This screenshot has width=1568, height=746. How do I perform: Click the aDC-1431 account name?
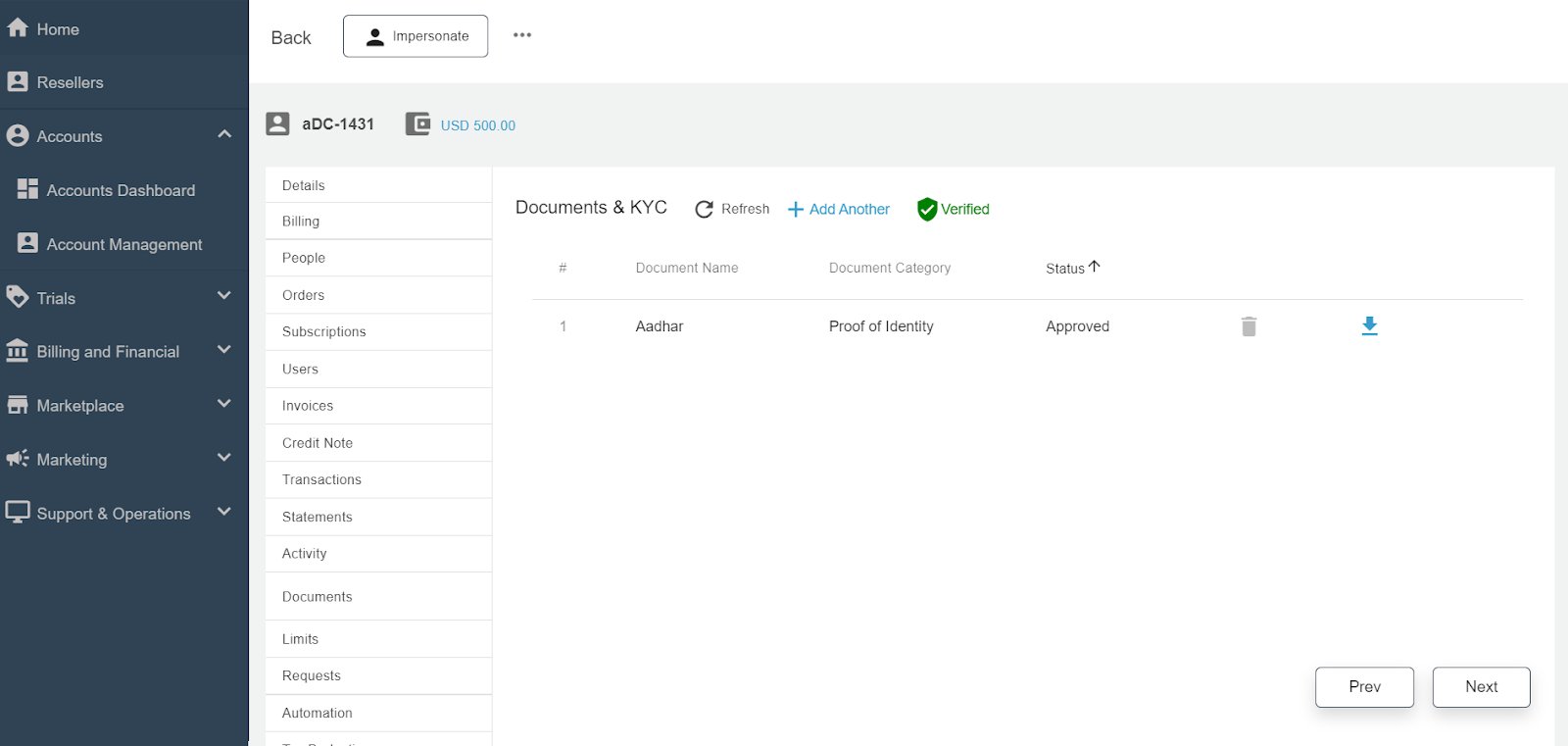coord(338,124)
